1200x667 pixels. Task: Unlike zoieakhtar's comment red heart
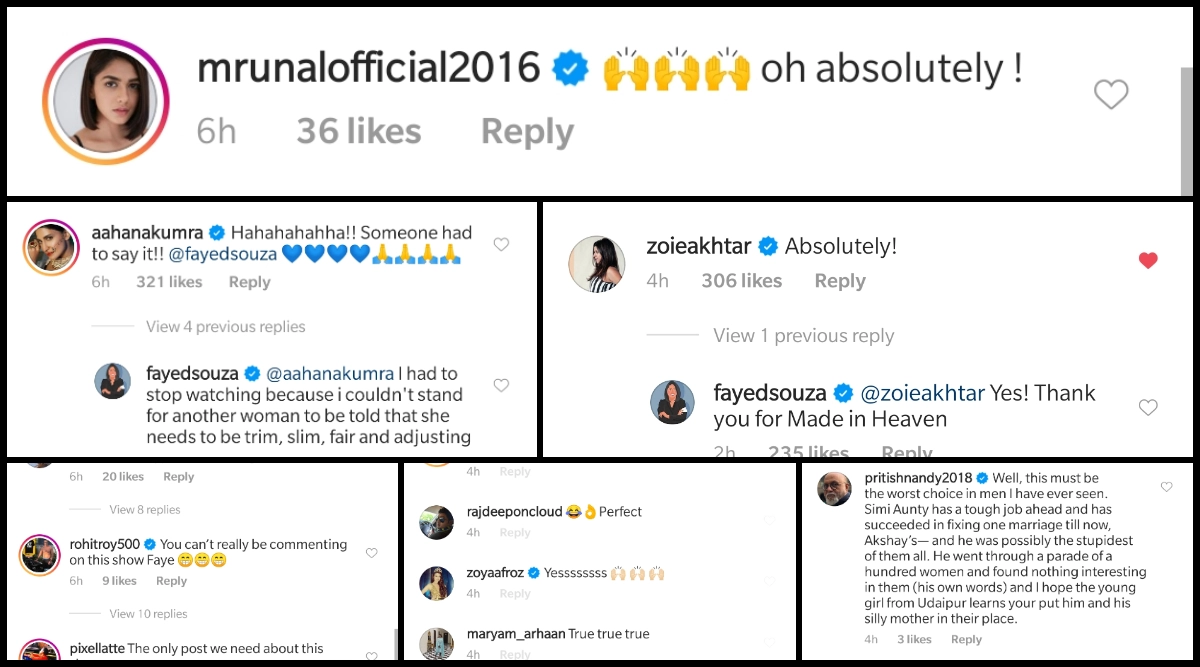click(x=1148, y=261)
